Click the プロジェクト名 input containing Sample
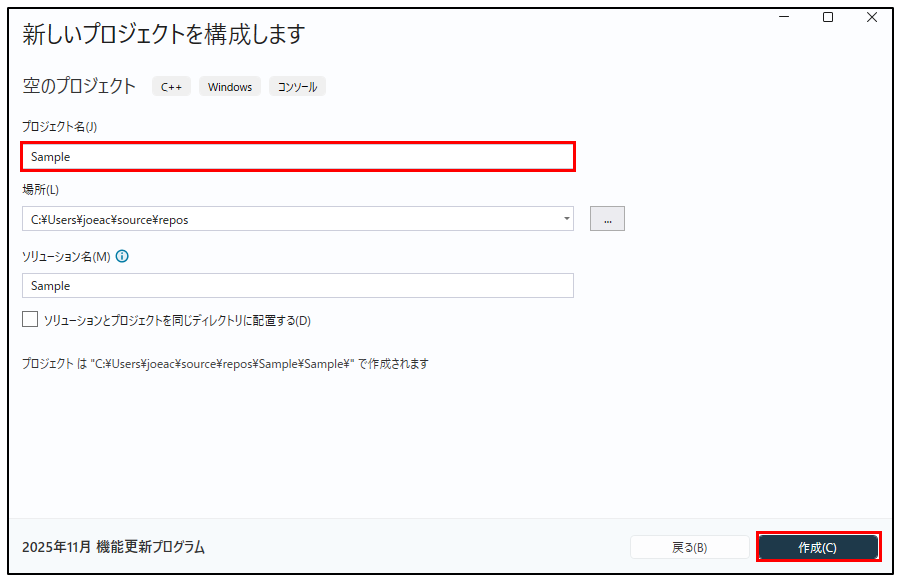This screenshot has width=902, height=583. pos(297,157)
